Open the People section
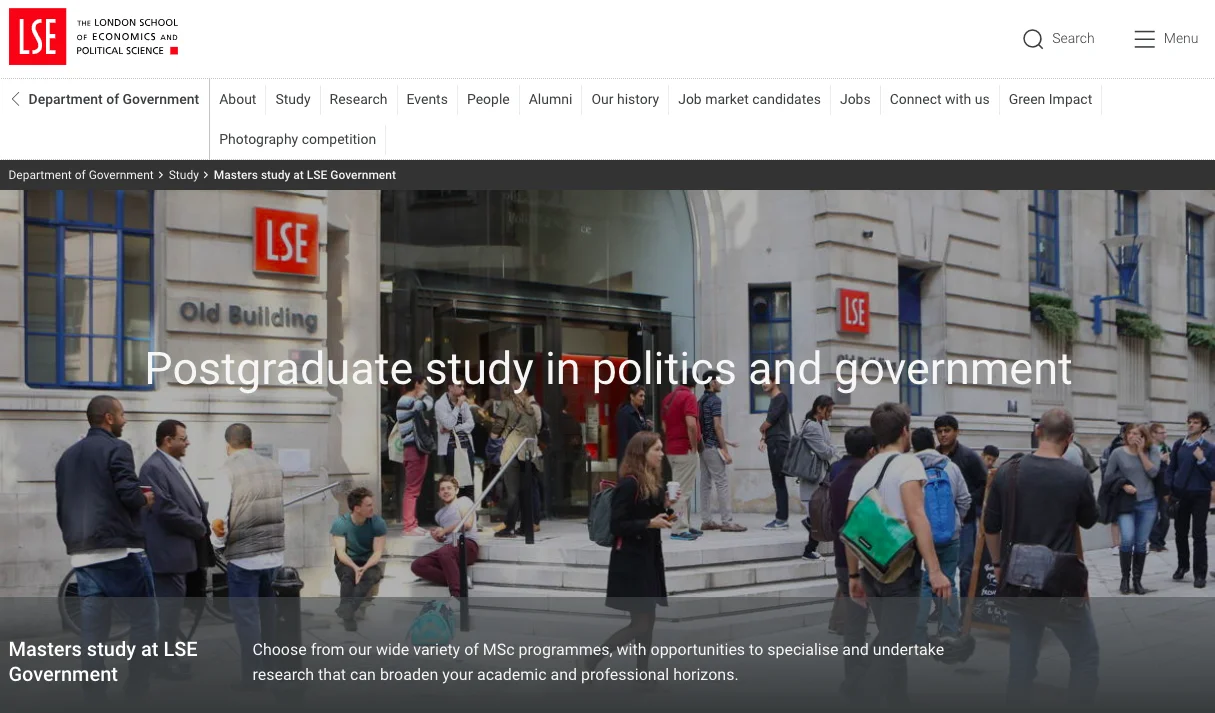Image resolution: width=1215 pixels, height=713 pixels. [488, 99]
